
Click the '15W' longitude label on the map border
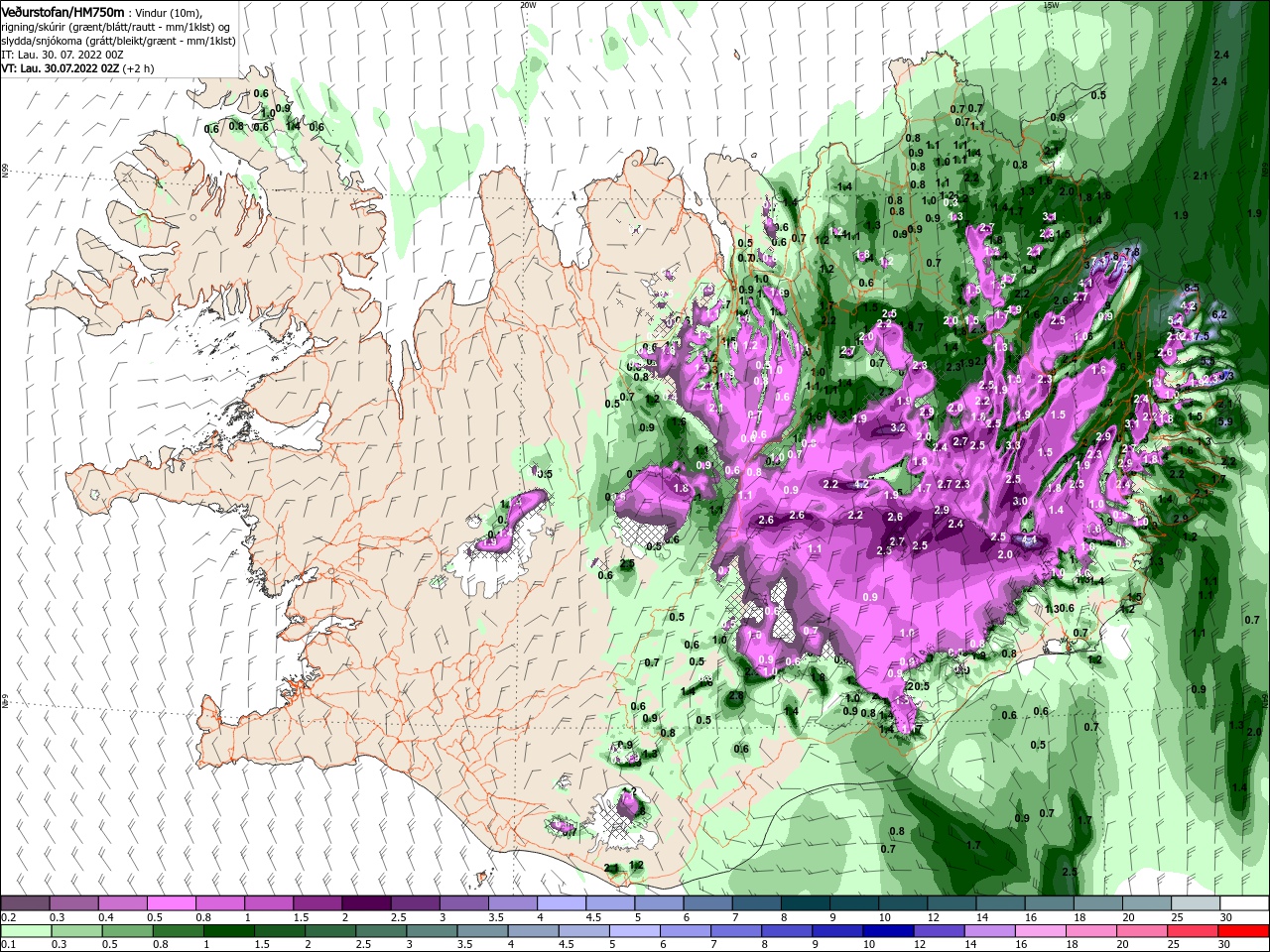(x=1052, y=4)
